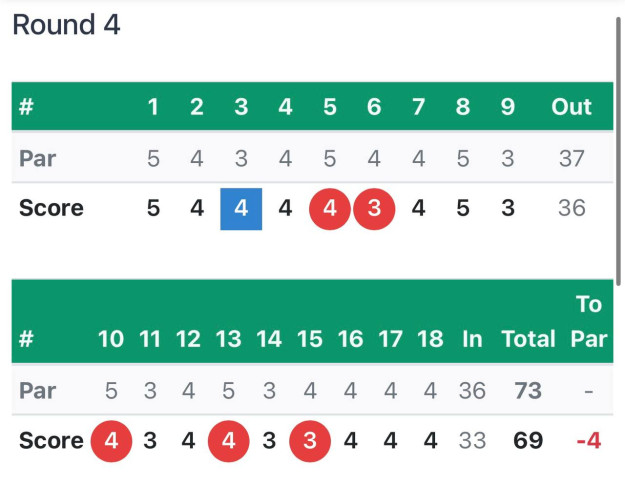Click the Round 4 heading

coord(66,24)
